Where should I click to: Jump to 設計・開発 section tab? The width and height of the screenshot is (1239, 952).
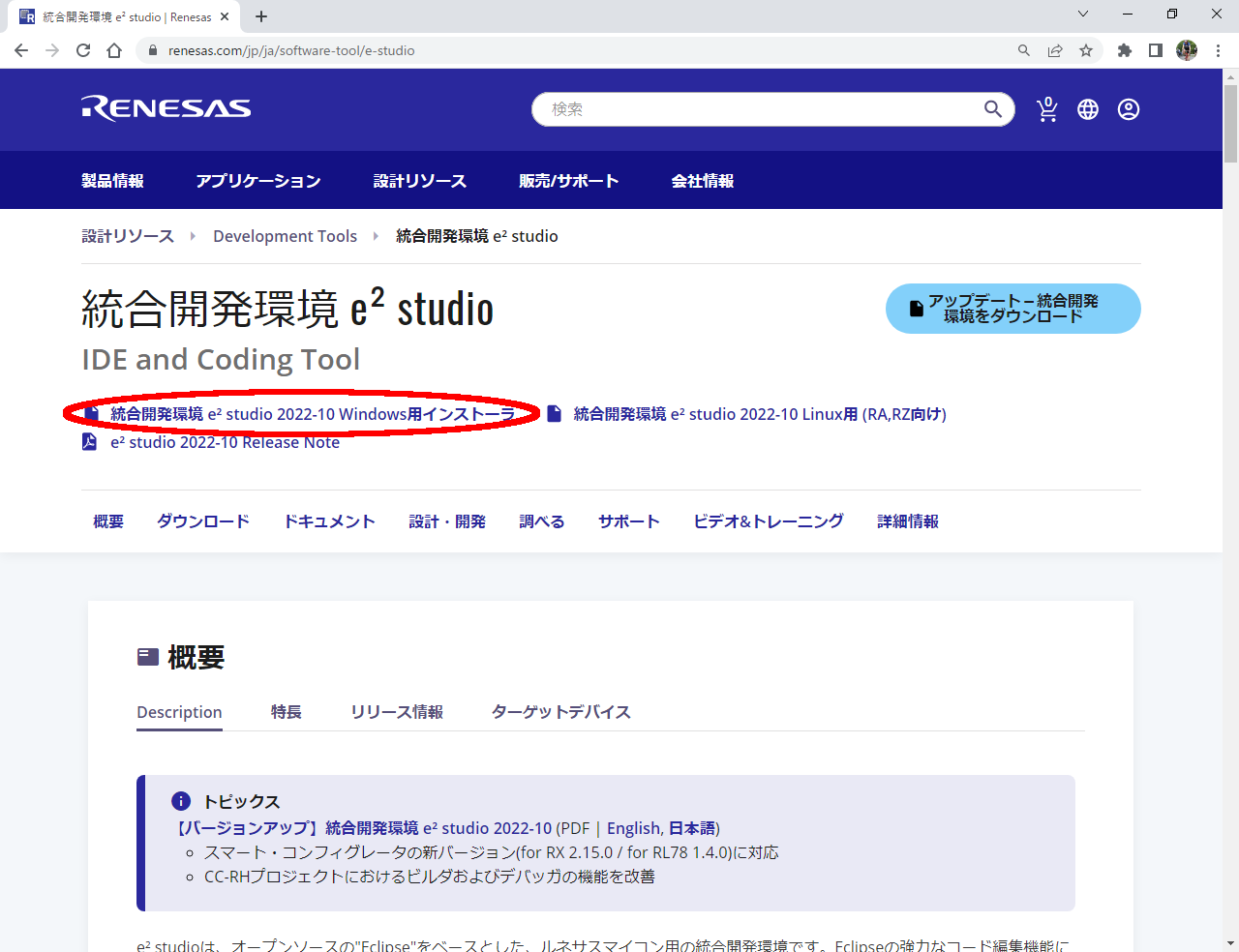pos(447,521)
